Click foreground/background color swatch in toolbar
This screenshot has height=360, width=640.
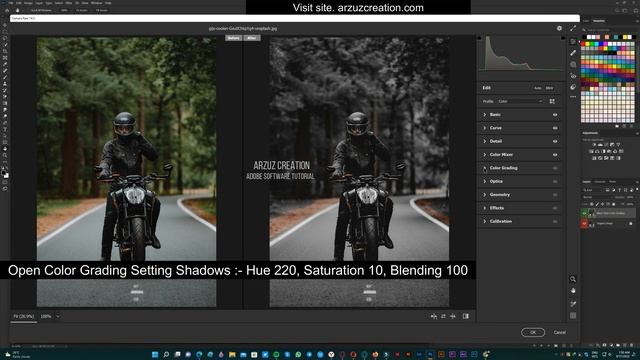5,174
